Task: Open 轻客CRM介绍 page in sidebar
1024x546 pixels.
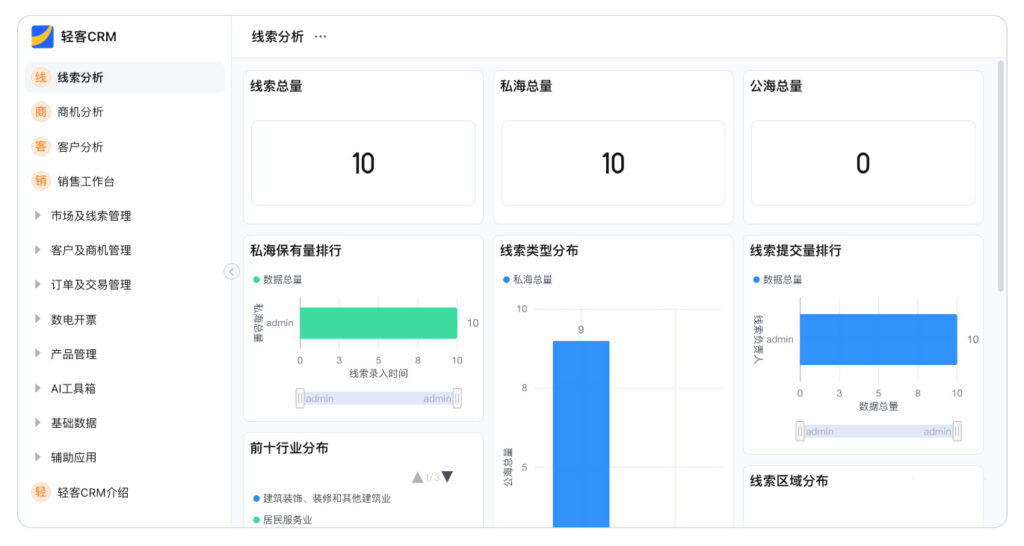Action: (93, 492)
